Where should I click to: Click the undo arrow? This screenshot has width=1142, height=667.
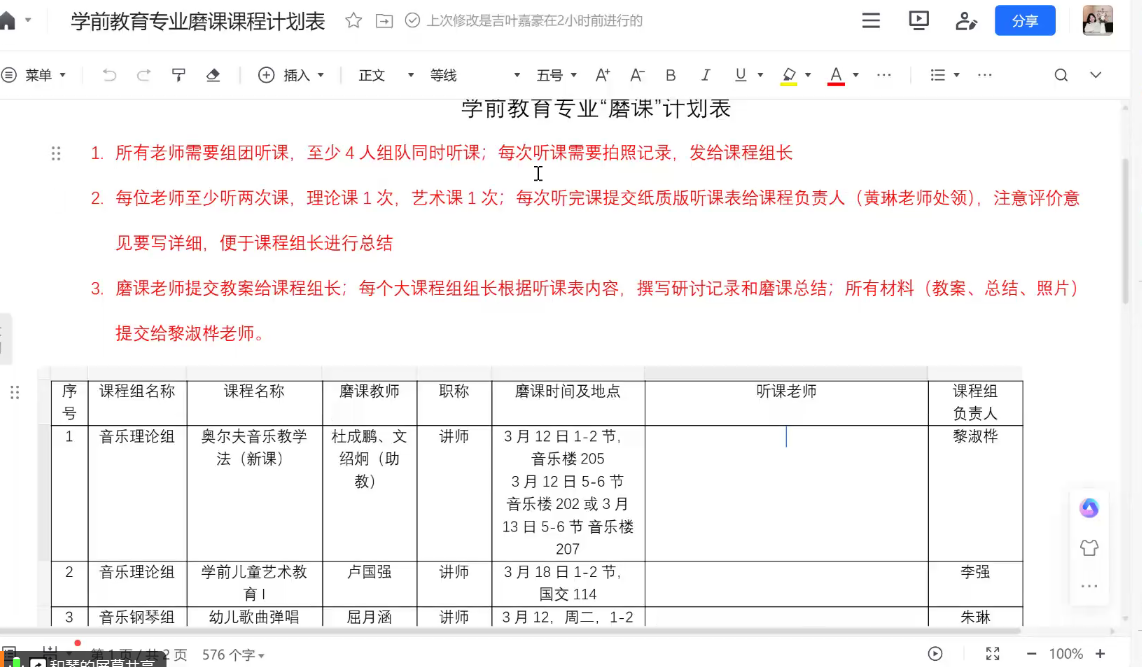[109, 75]
